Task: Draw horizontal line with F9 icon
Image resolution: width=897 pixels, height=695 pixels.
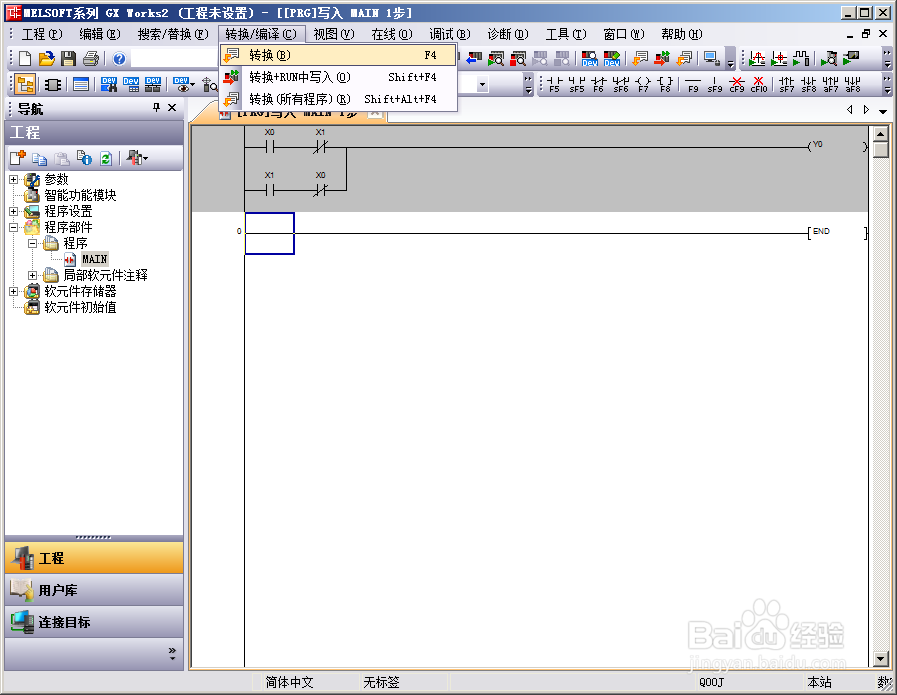Action: [693, 85]
